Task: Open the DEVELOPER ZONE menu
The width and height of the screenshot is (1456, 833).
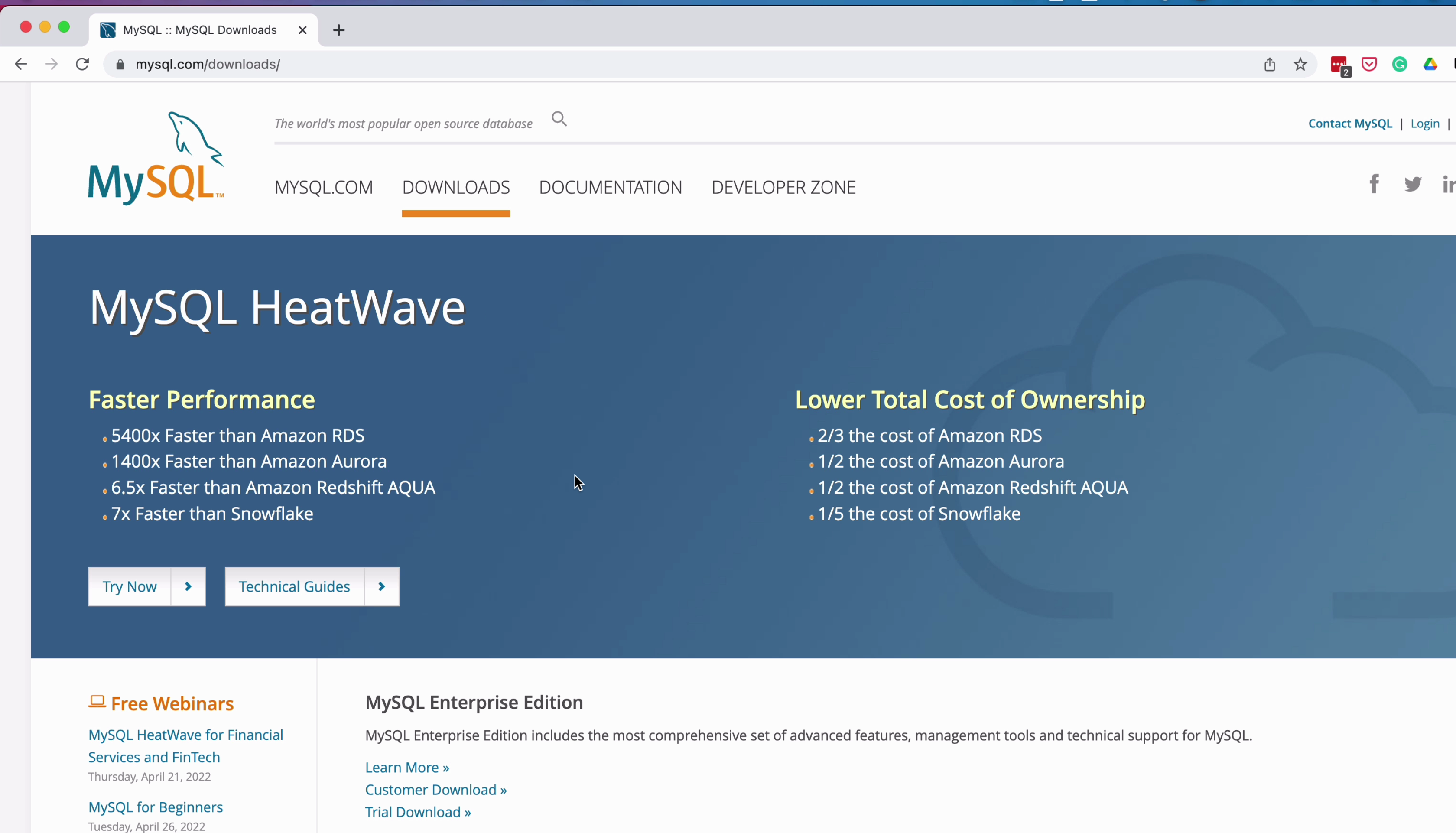Action: pyautogui.click(x=783, y=188)
